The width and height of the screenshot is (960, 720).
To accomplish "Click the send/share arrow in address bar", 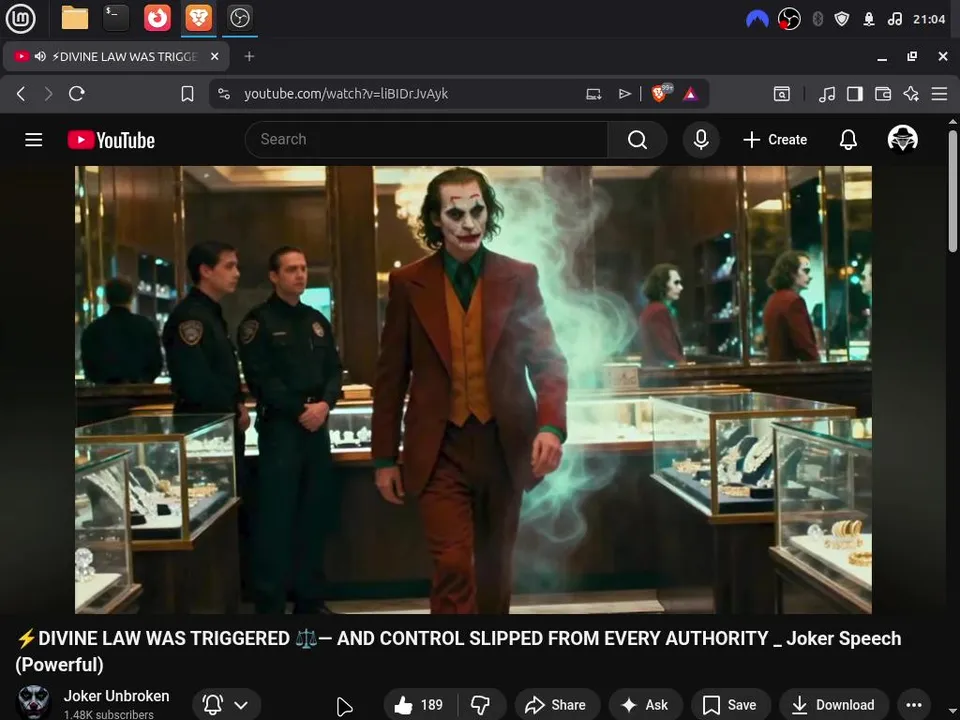I will (624, 94).
